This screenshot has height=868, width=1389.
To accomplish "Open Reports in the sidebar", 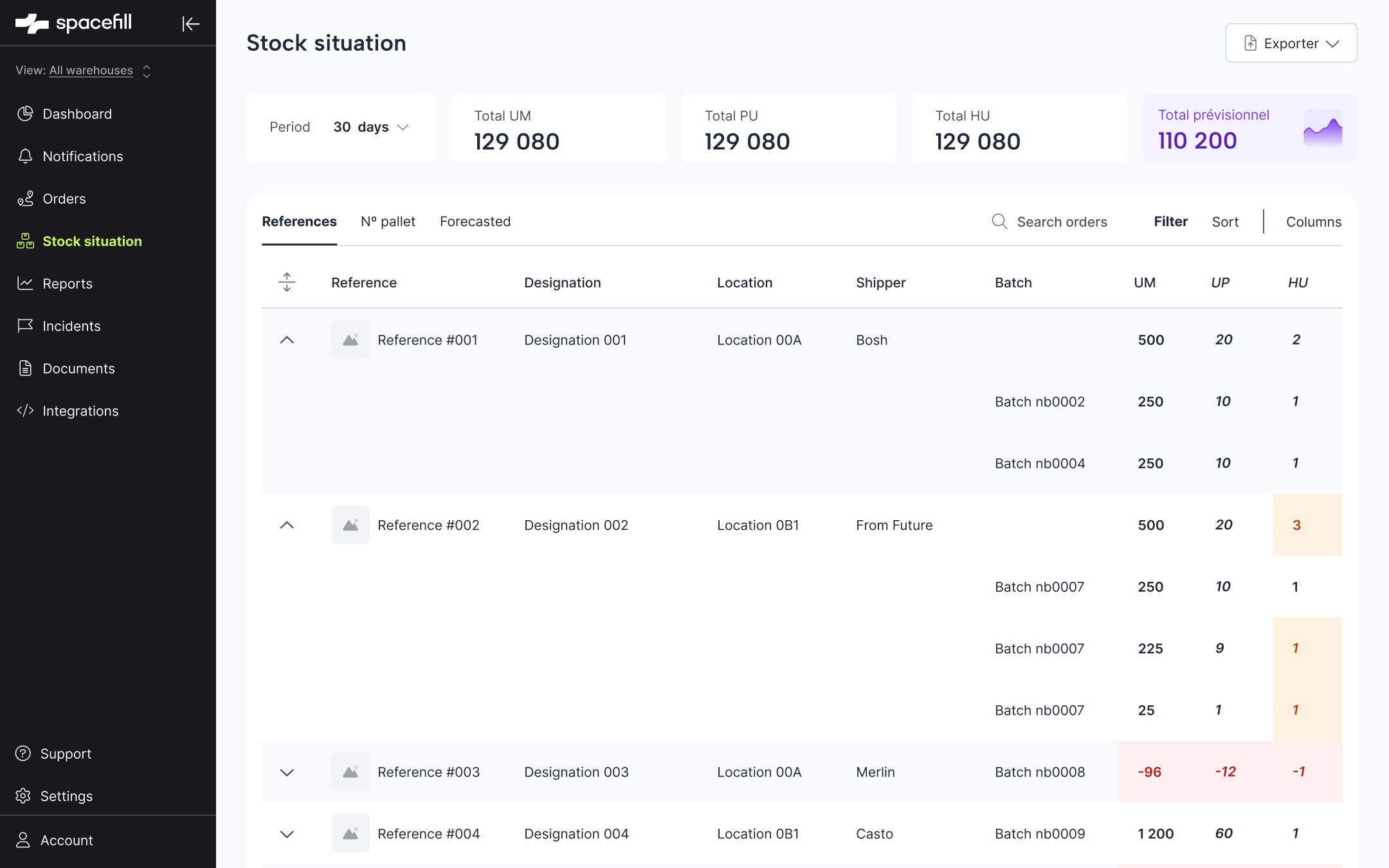I will tap(68, 284).
